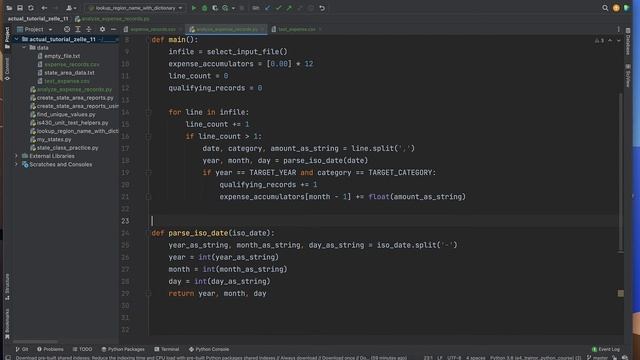
Task: Expand Scratches and Consoles node
Action: coord(17,164)
